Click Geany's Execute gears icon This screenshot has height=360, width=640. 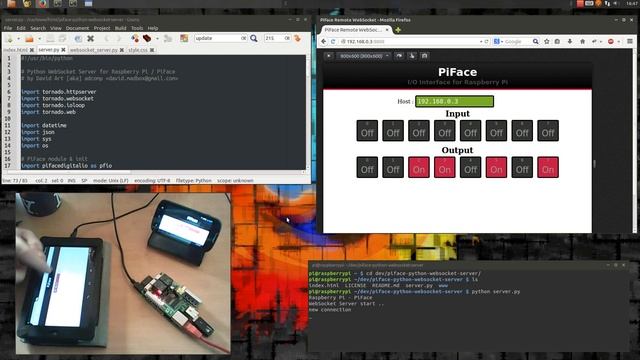(168, 38)
